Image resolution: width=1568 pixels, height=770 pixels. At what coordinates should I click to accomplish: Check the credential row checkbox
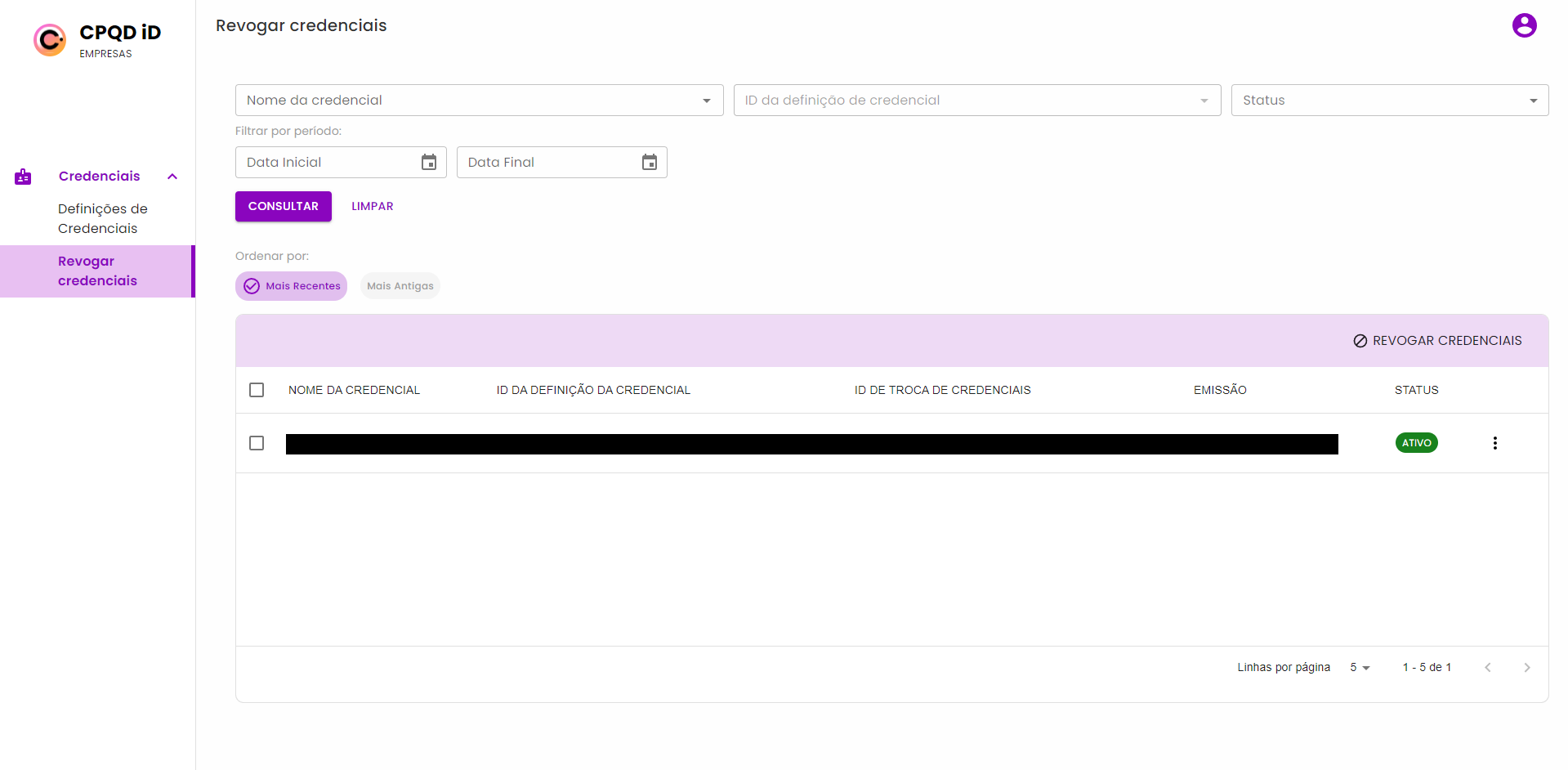point(256,442)
